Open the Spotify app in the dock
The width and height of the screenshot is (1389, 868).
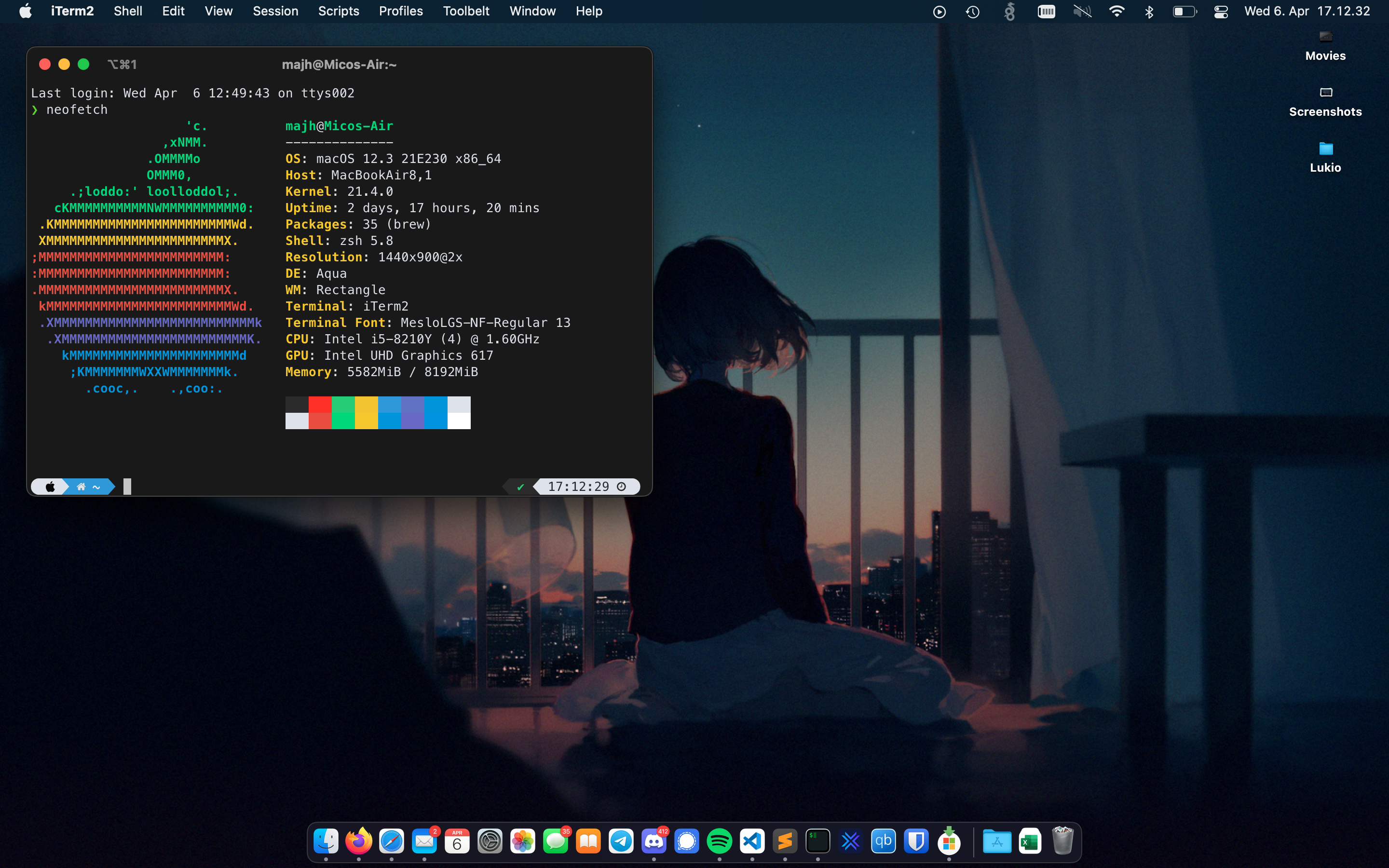(x=719, y=841)
